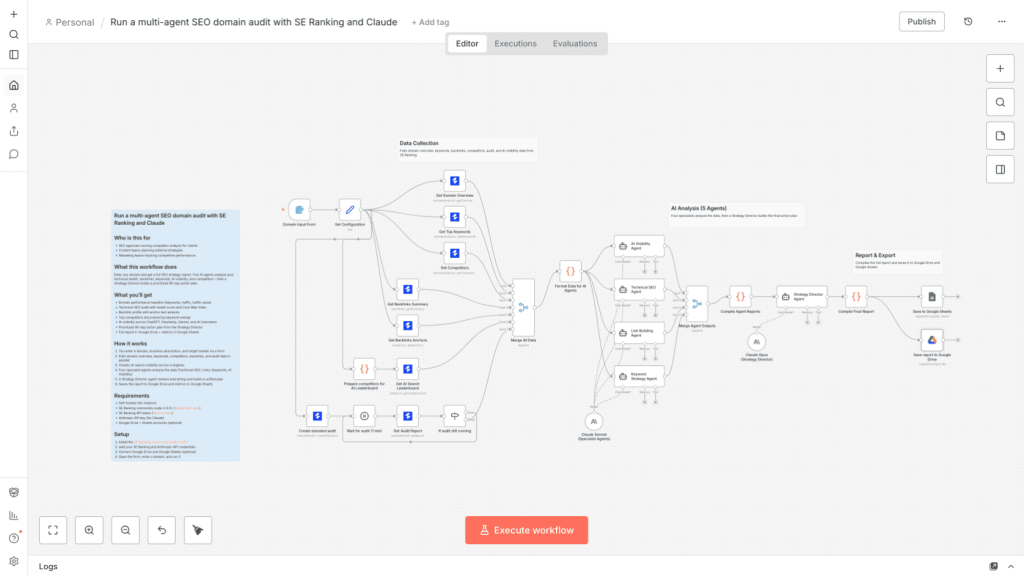1024x576 pixels.
Task: Open the three-dot workflow options menu
Action: coord(1001,22)
